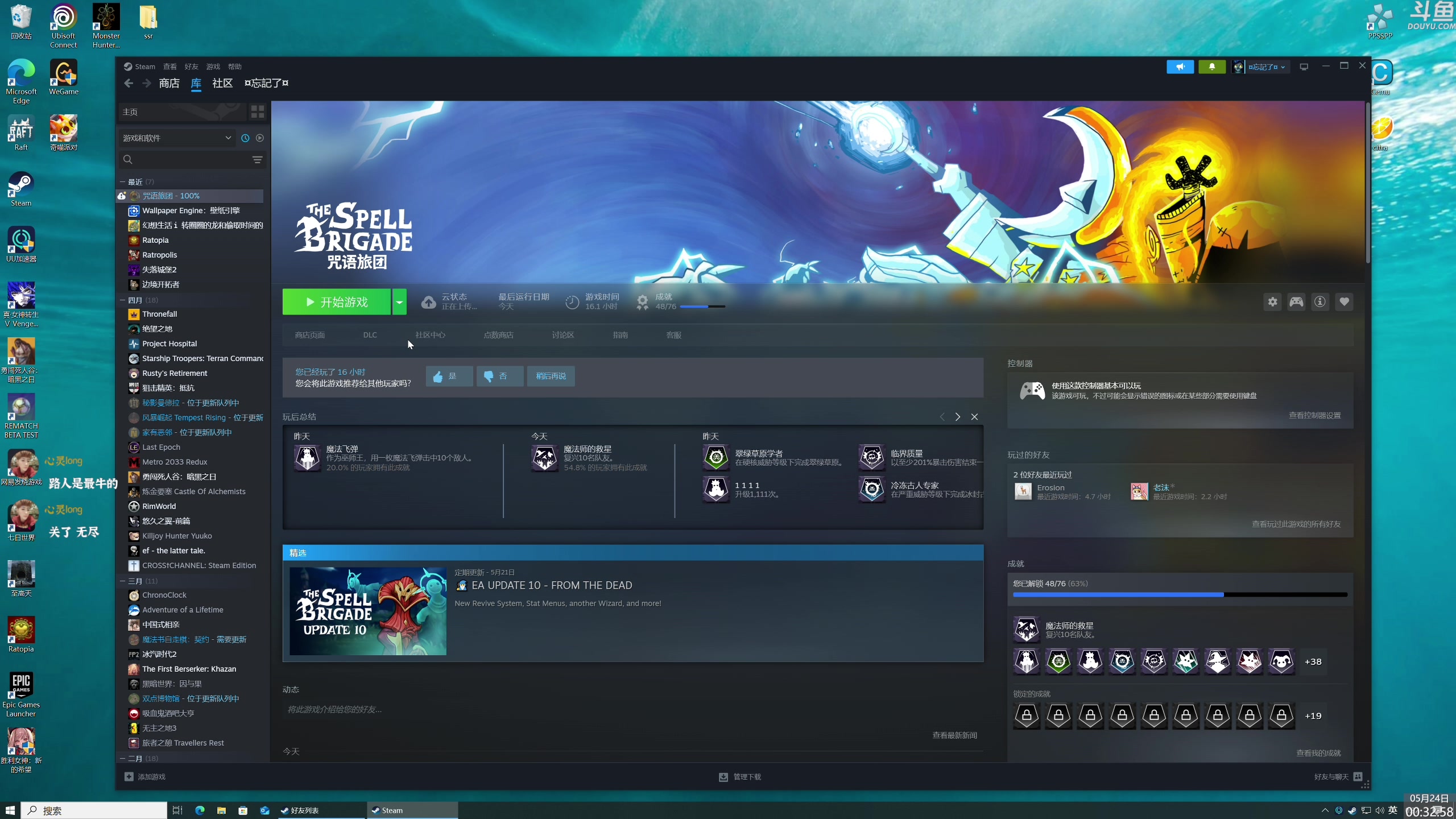The width and height of the screenshot is (1456, 819).
Task: Show game info icon
Action: click(x=1320, y=302)
